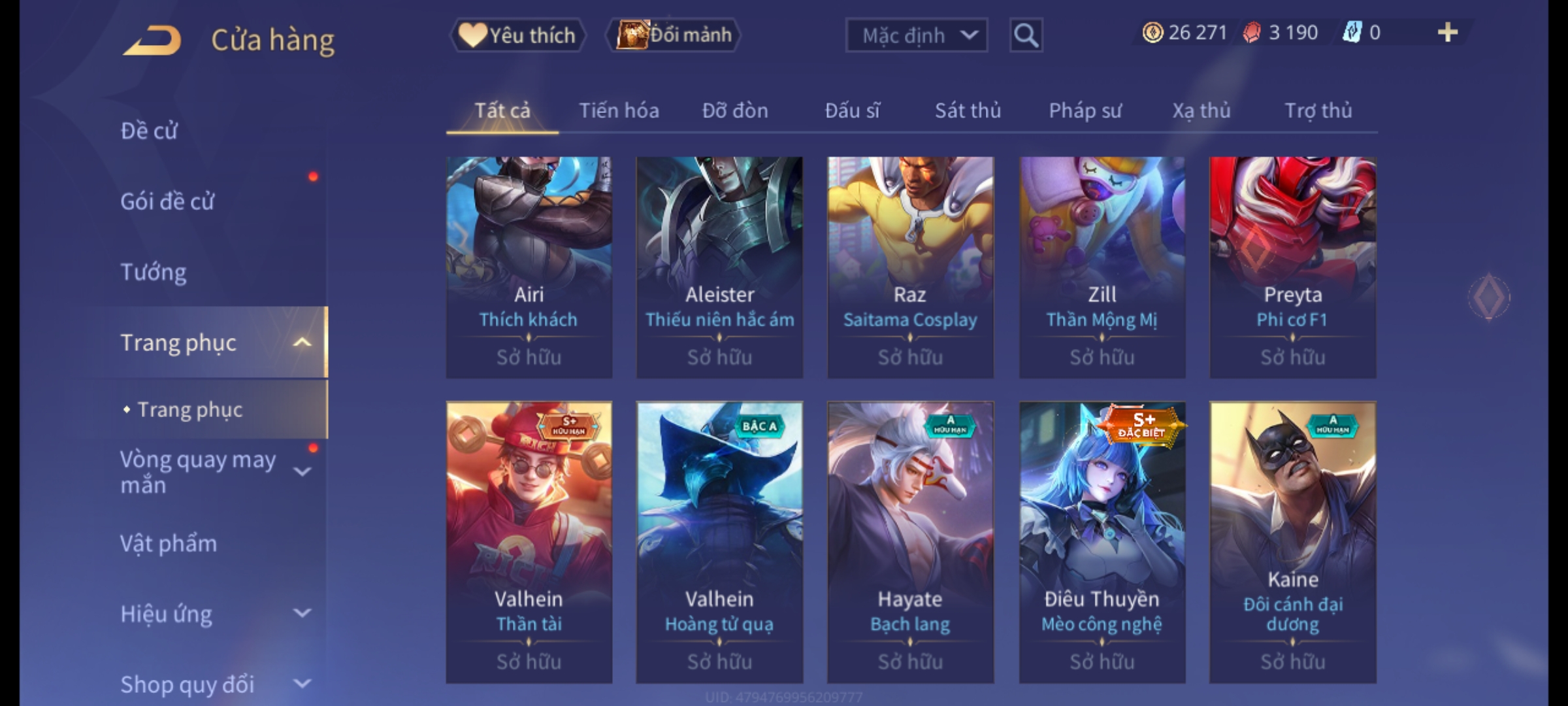Tap the golden back arrow icon
1568x706 pixels.
152,41
